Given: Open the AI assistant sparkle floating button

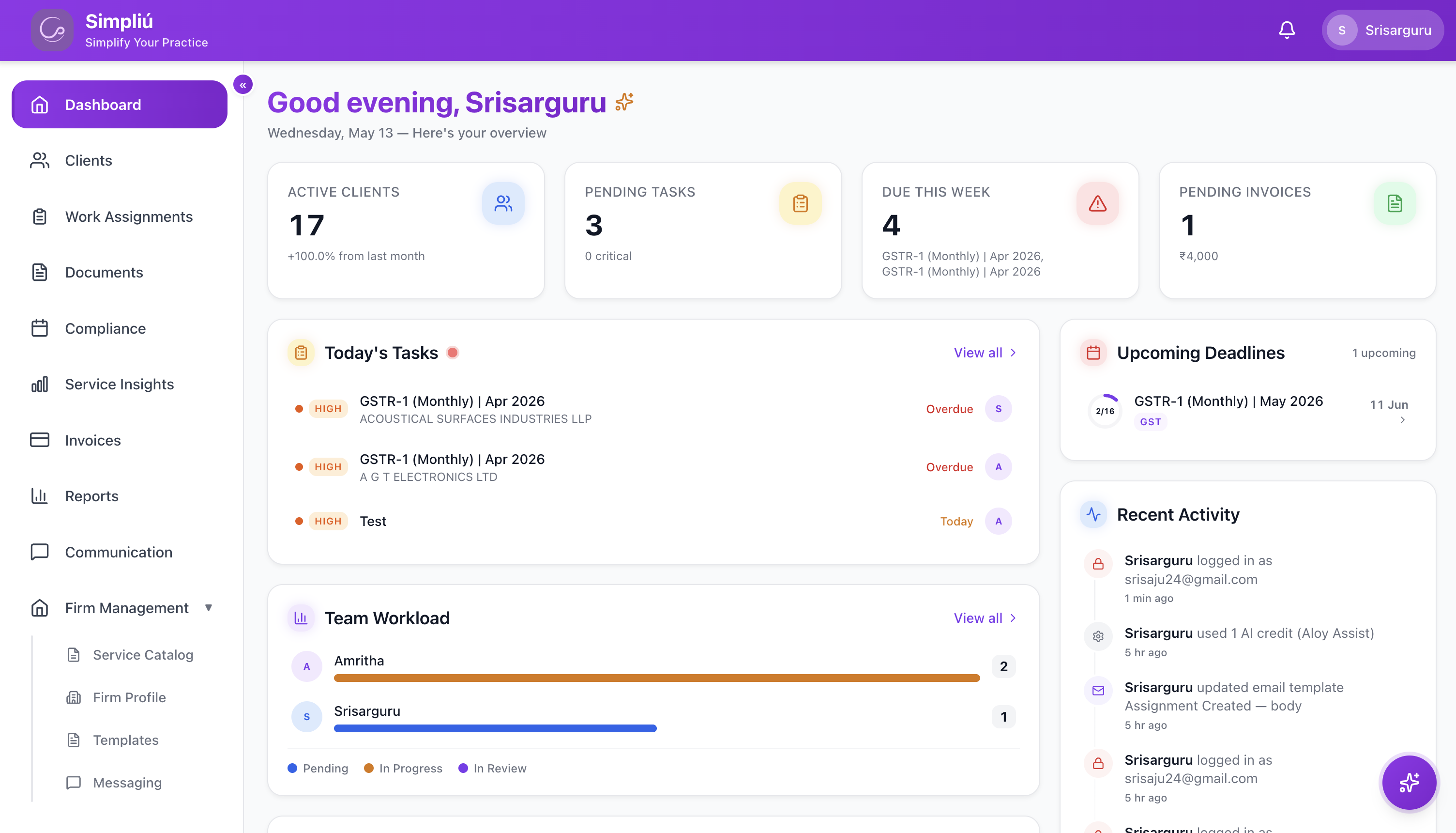Looking at the screenshot, I should pos(1409,782).
